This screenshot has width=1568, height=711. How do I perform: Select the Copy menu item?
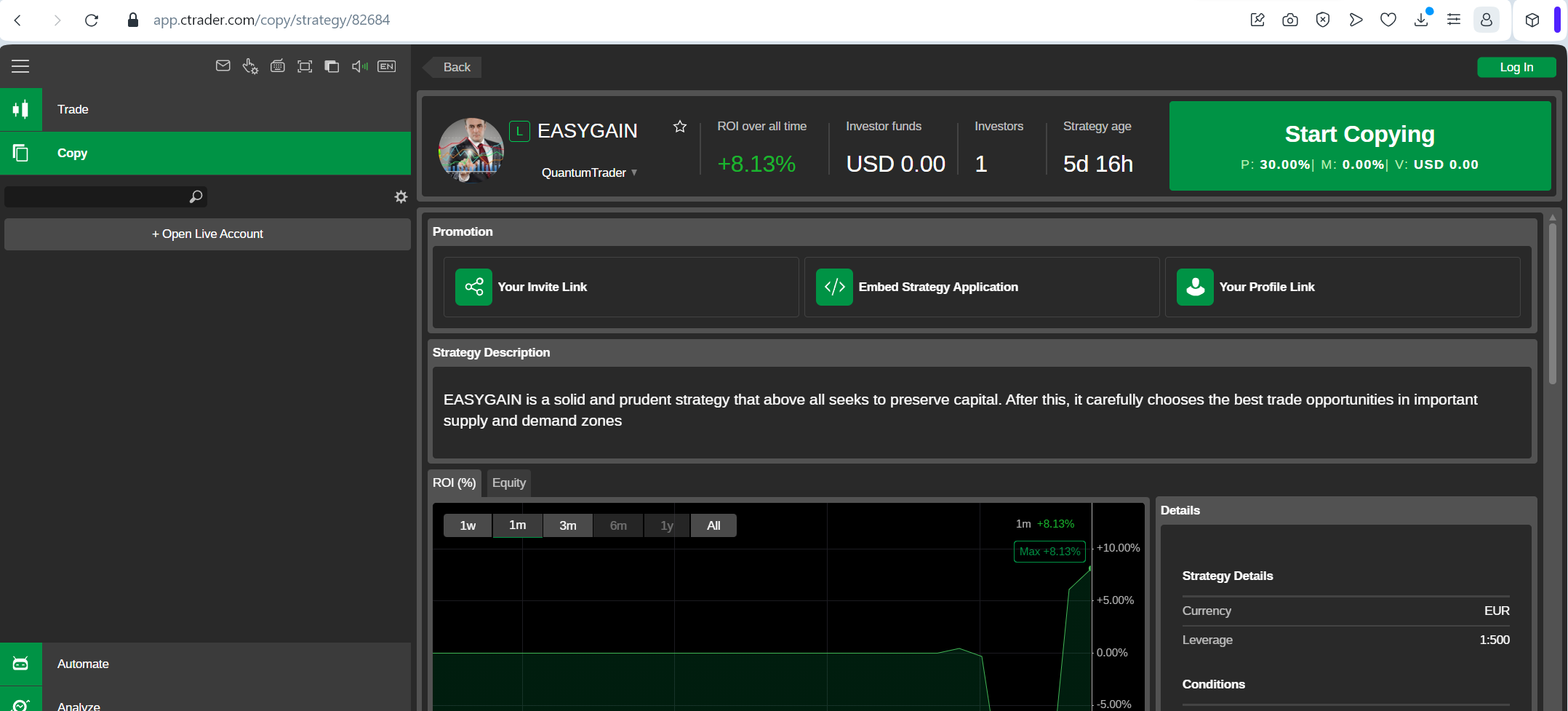(x=205, y=153)
